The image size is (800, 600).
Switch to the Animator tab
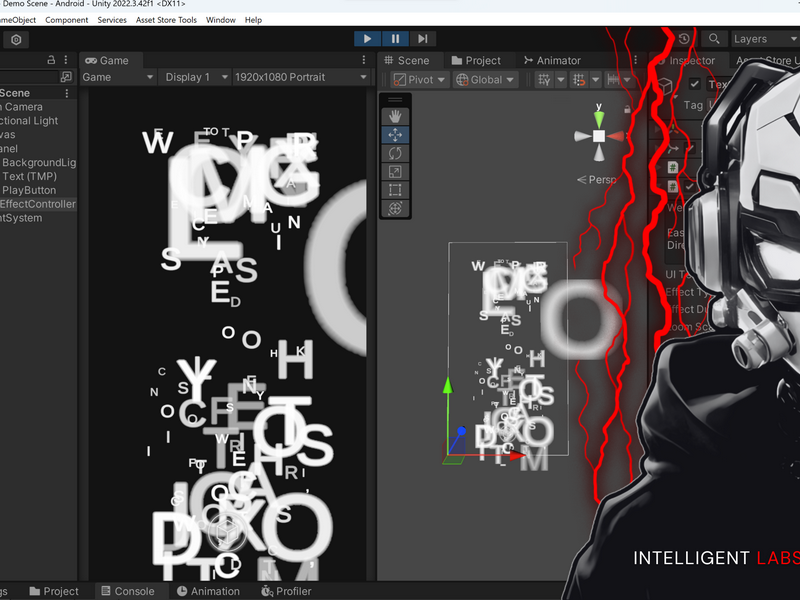point(553,60)
